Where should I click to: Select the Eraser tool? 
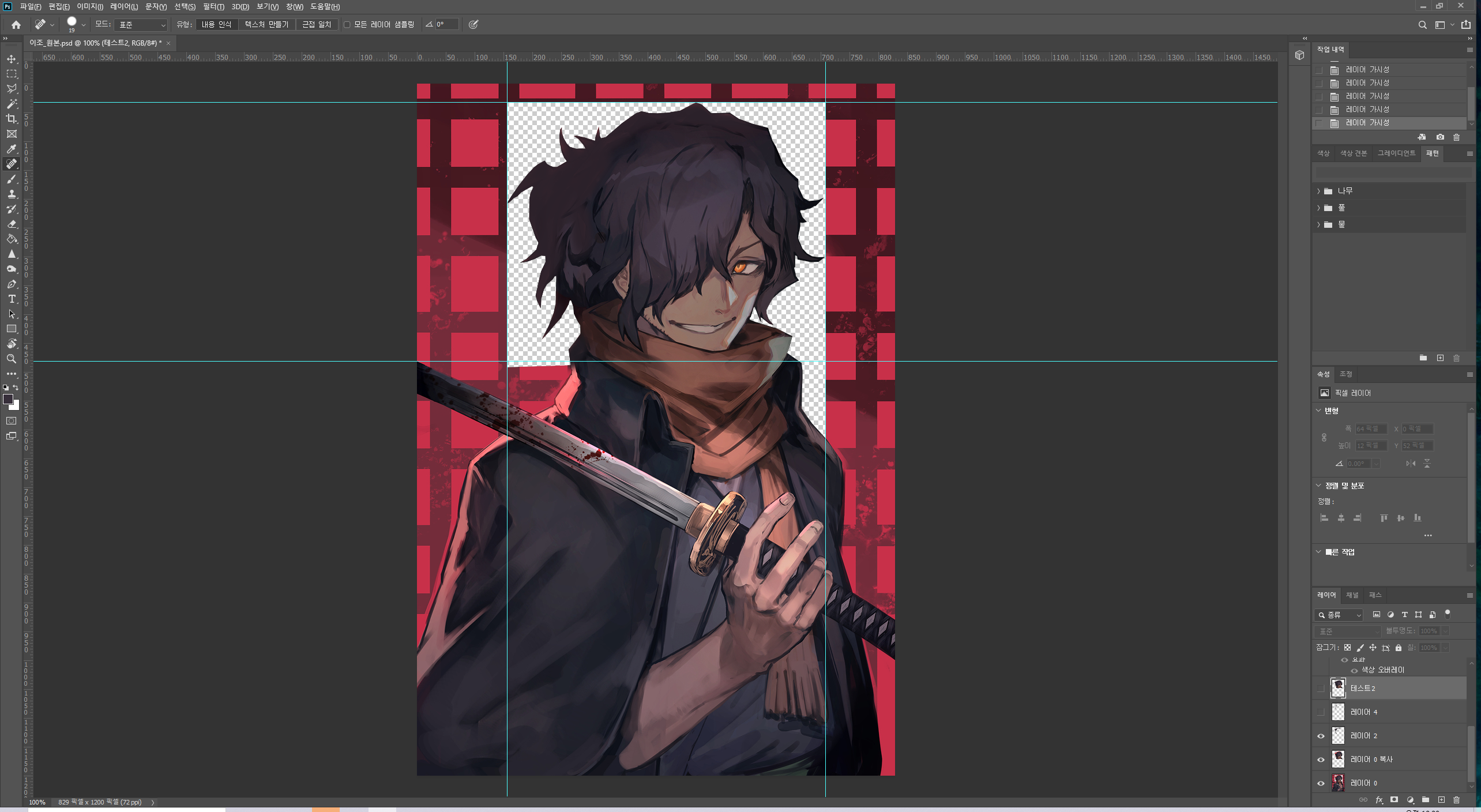[12, 224]
